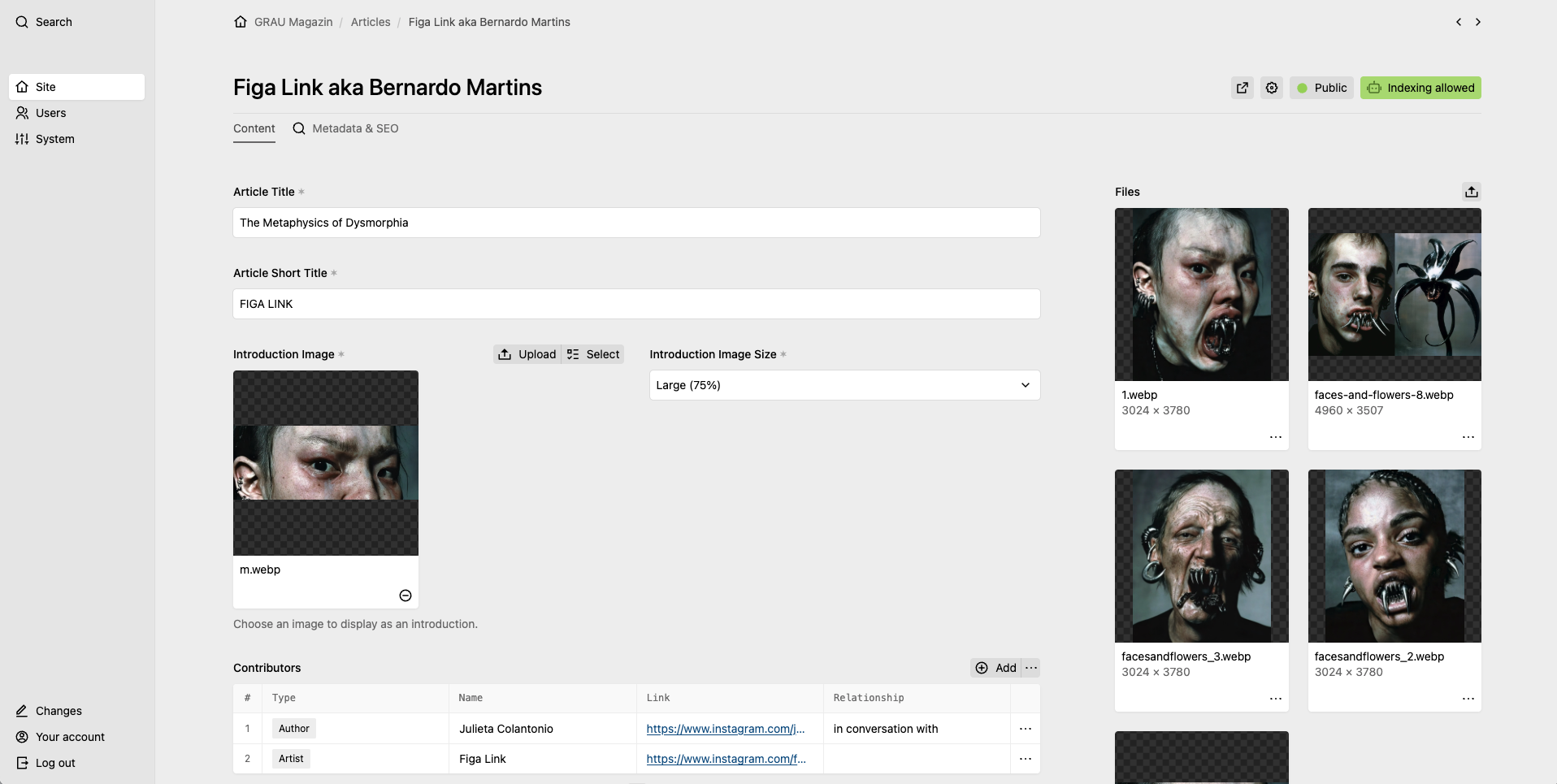Go to previous page arrow
This screenshot has height=784, width=1557.
pyautogui.click(x=1459, y=22)
